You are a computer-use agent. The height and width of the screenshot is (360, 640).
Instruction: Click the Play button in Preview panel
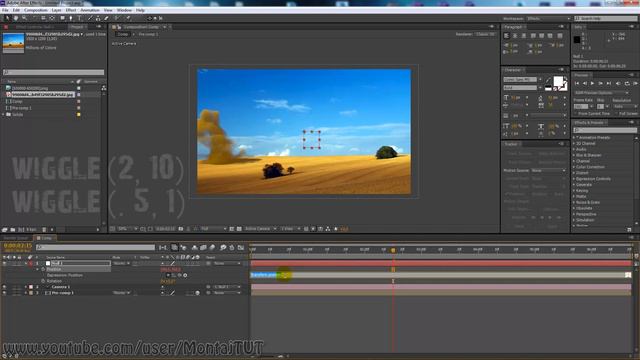click(592, 83)
